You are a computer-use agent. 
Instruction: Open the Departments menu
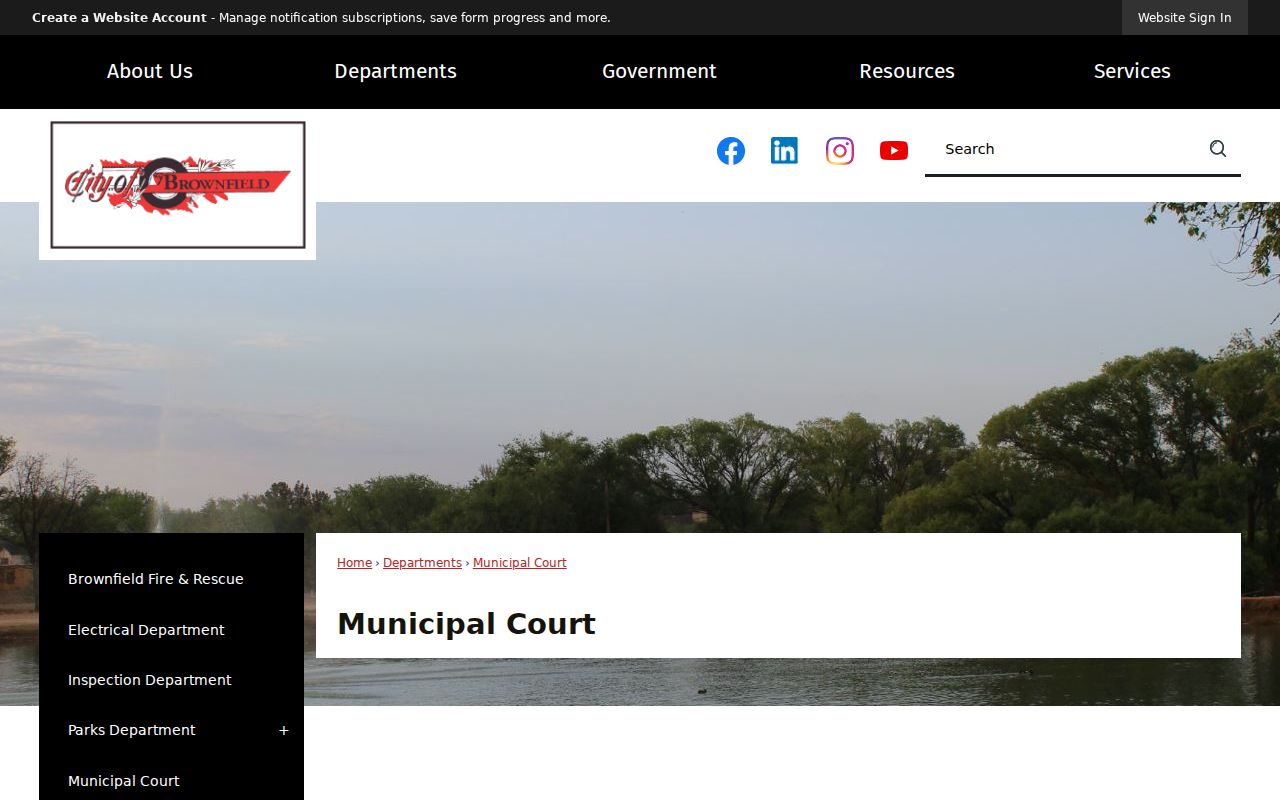(x=396, y=71)
